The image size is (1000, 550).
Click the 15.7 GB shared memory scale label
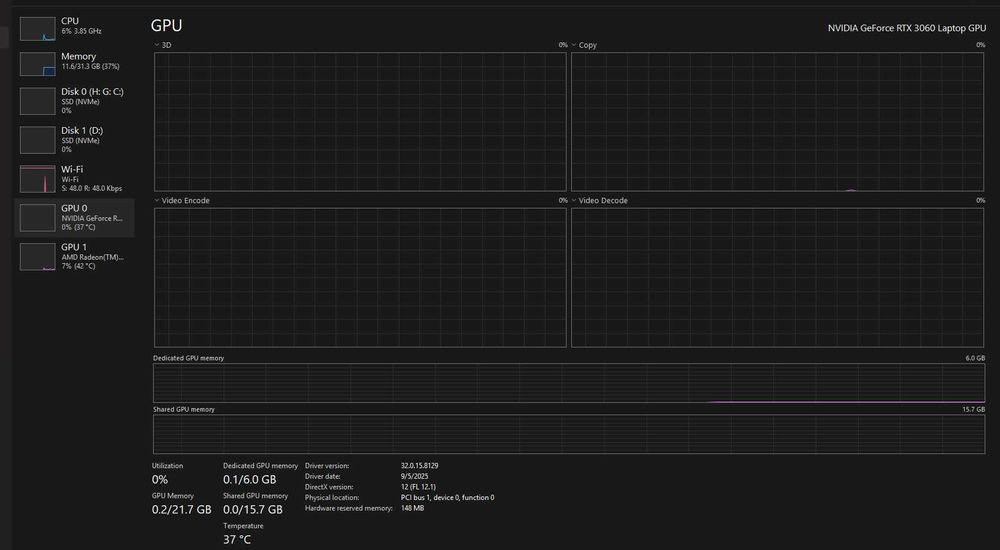click(x=973, y=410)
